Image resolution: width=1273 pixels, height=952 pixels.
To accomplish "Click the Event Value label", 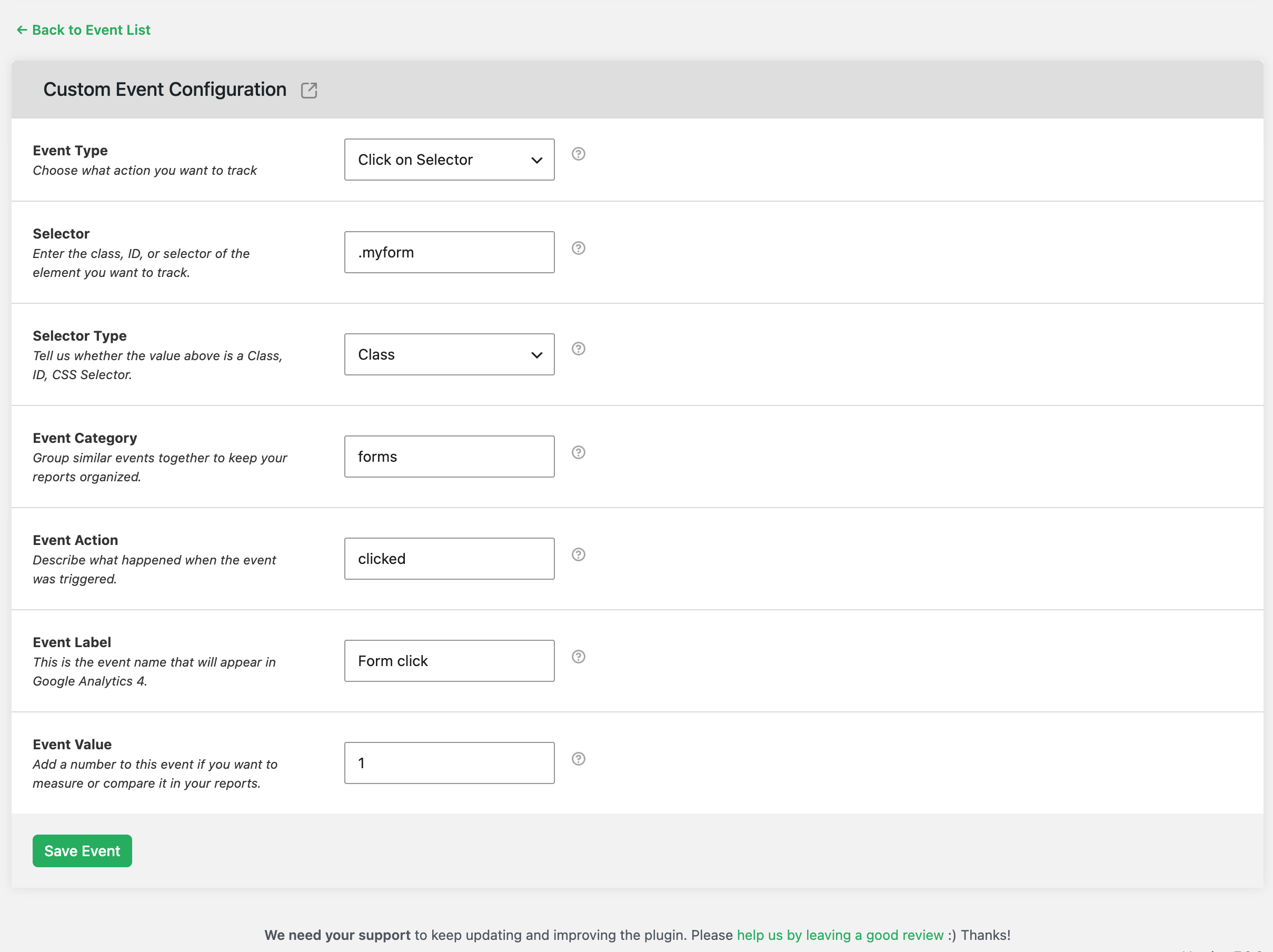I will pyautogui.click(x=72, y=744).
